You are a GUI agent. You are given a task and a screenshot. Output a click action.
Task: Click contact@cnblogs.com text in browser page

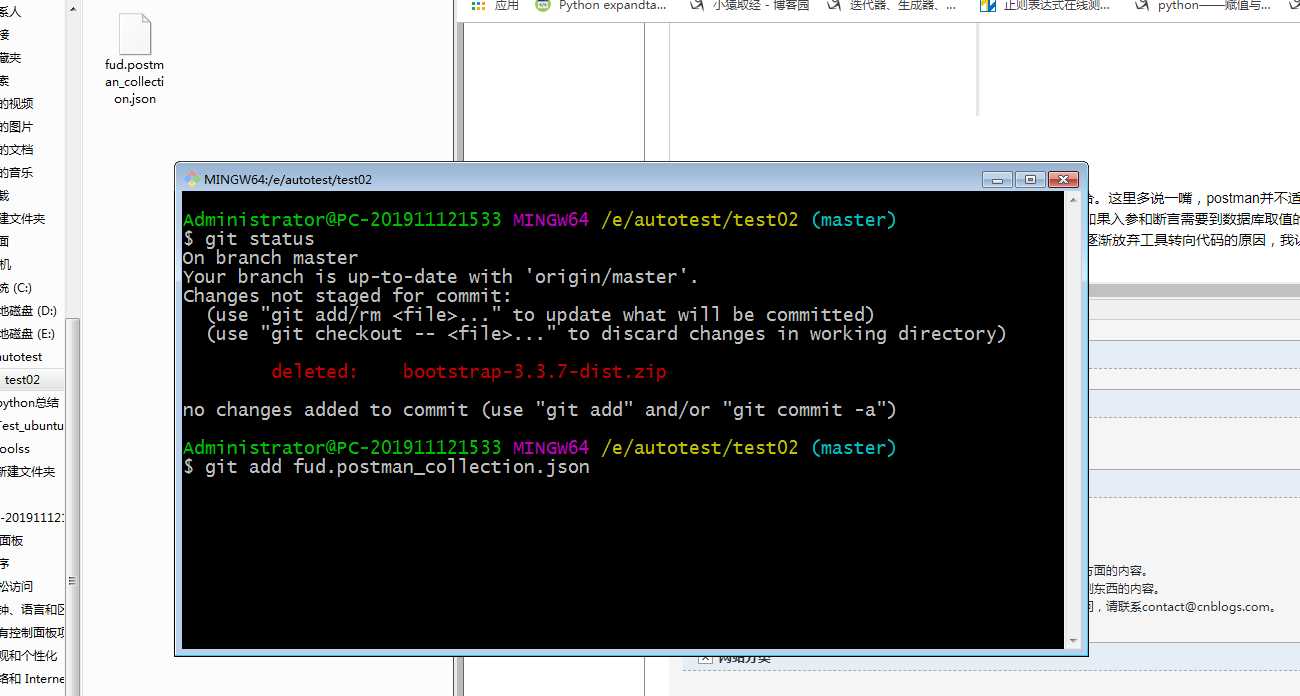1206,606
